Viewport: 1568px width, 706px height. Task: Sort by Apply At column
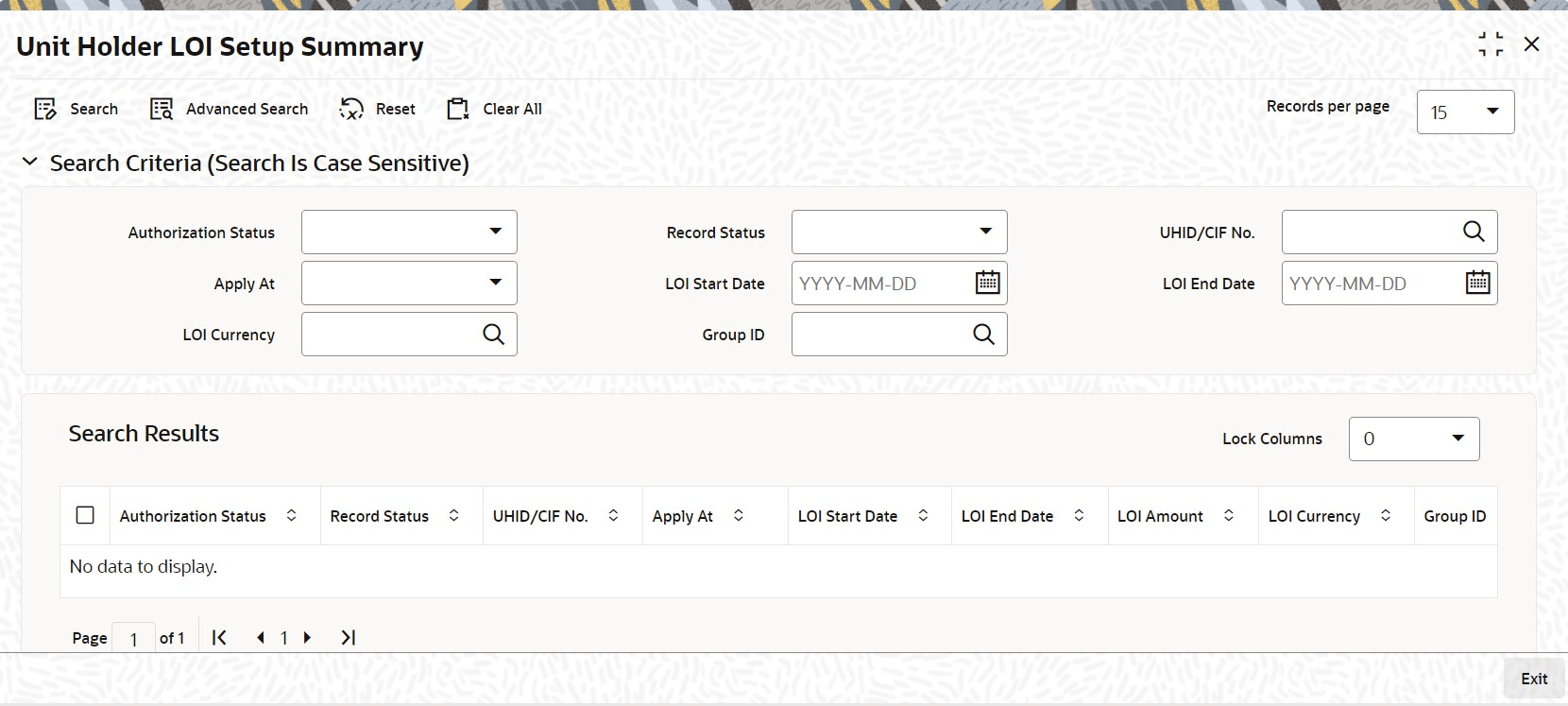[739, 515]
